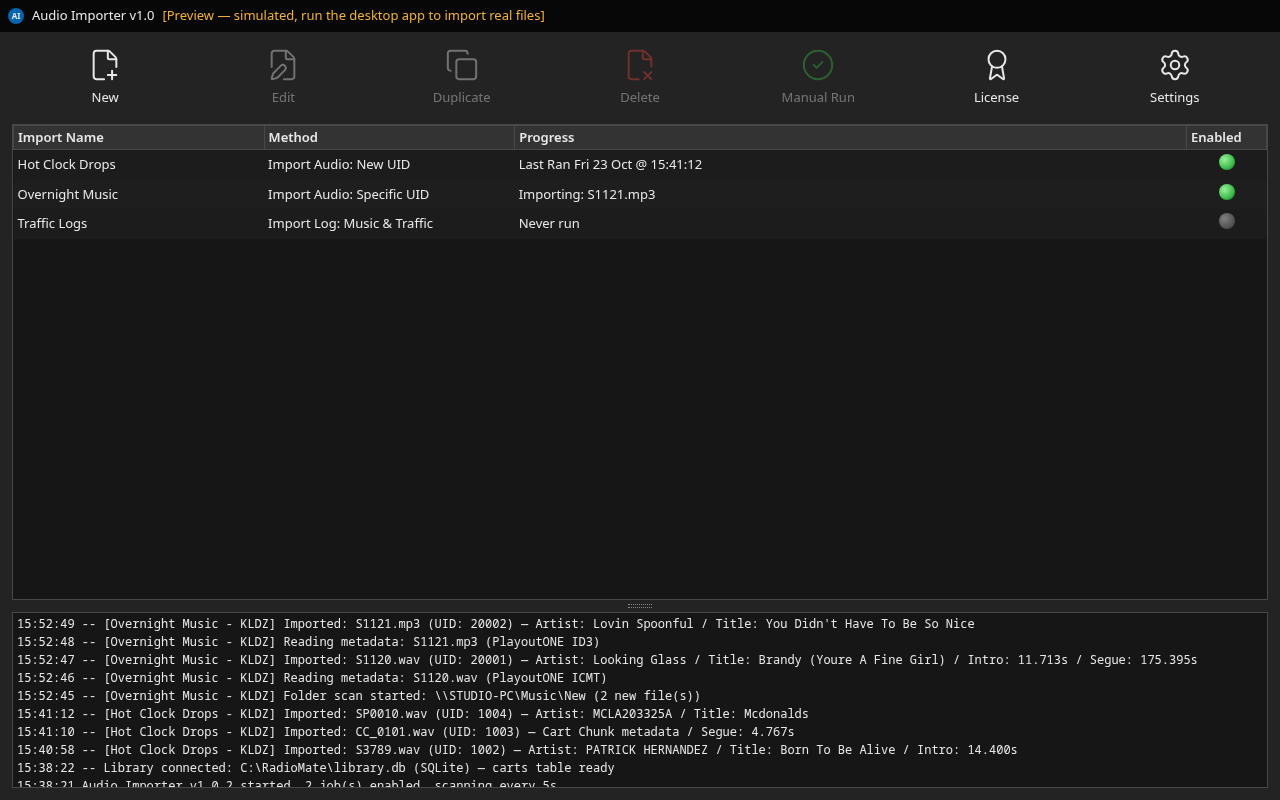Sort by the Enabled column header
The width and height of the screenshot is (1280, 800).
1227,137
